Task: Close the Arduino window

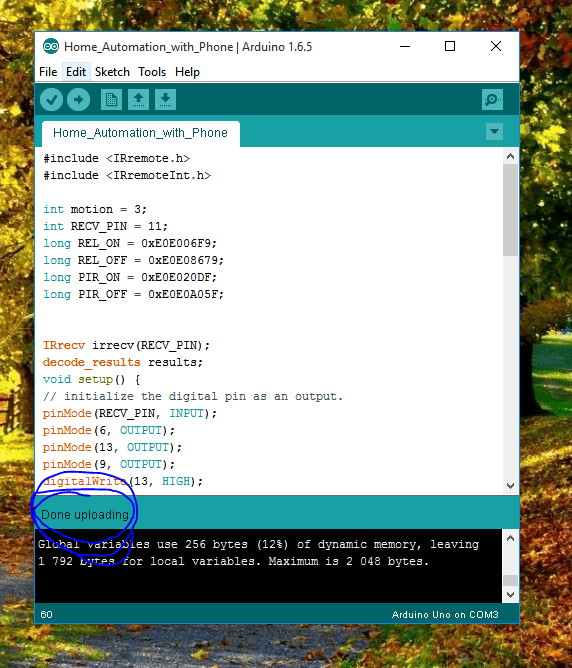Action: (x=496, y=46)
